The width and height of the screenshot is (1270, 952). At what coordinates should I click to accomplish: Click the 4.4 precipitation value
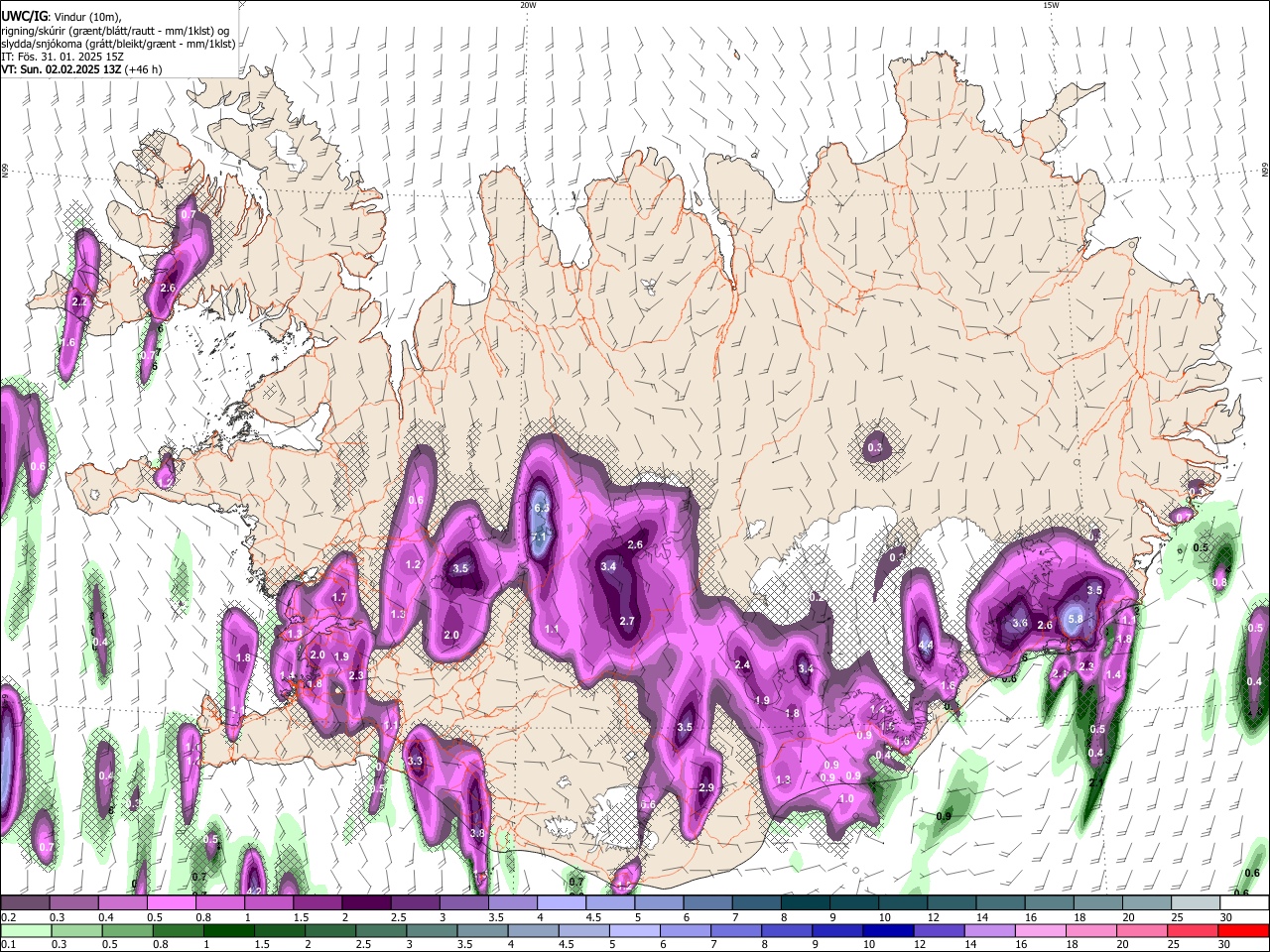pos(926,645)
